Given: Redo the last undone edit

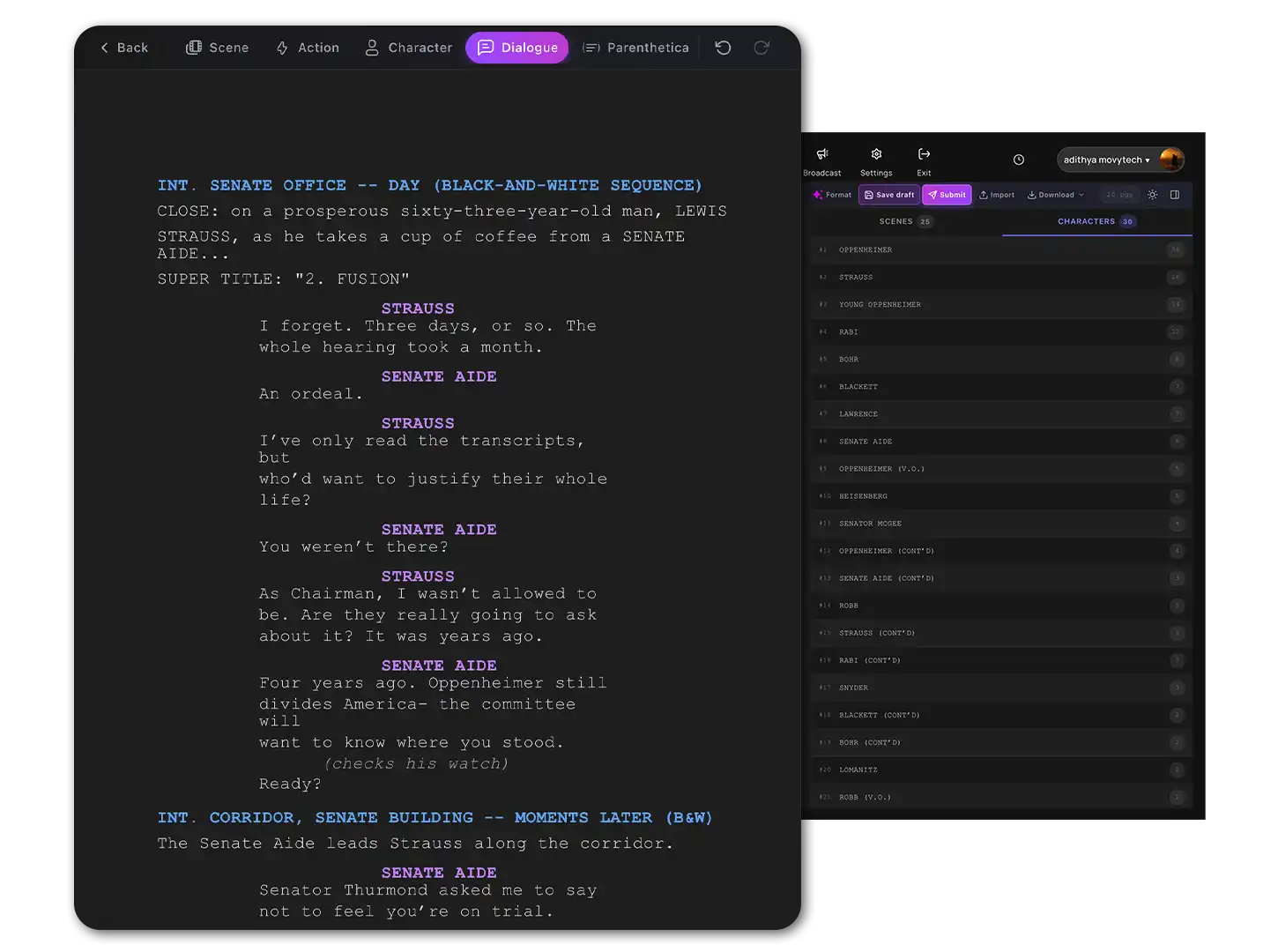Looking at the screenshot, I should tap(762, 48).
